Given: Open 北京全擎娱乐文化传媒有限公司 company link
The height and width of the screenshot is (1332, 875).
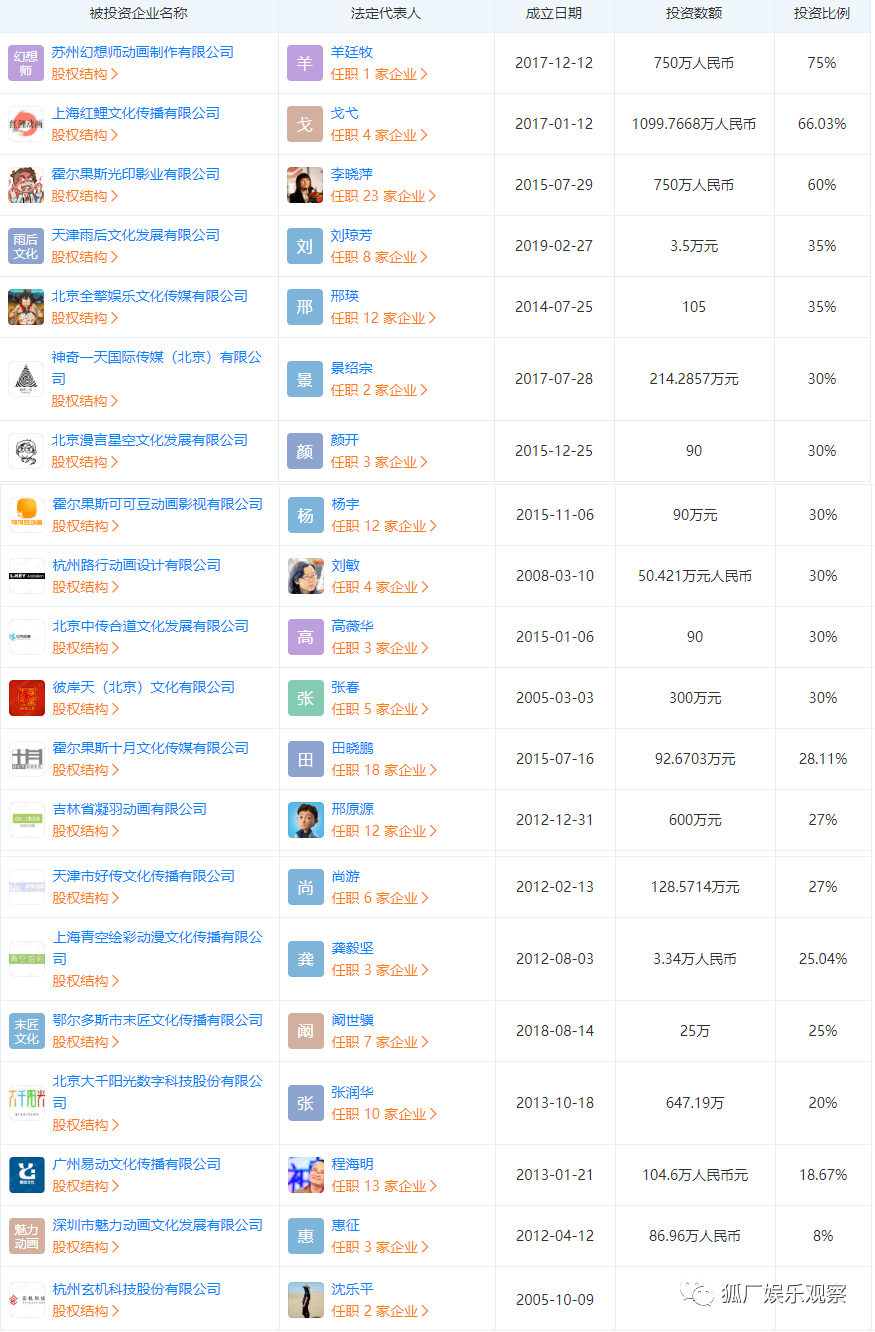Looking at the screenshot, I should point(150,296).
